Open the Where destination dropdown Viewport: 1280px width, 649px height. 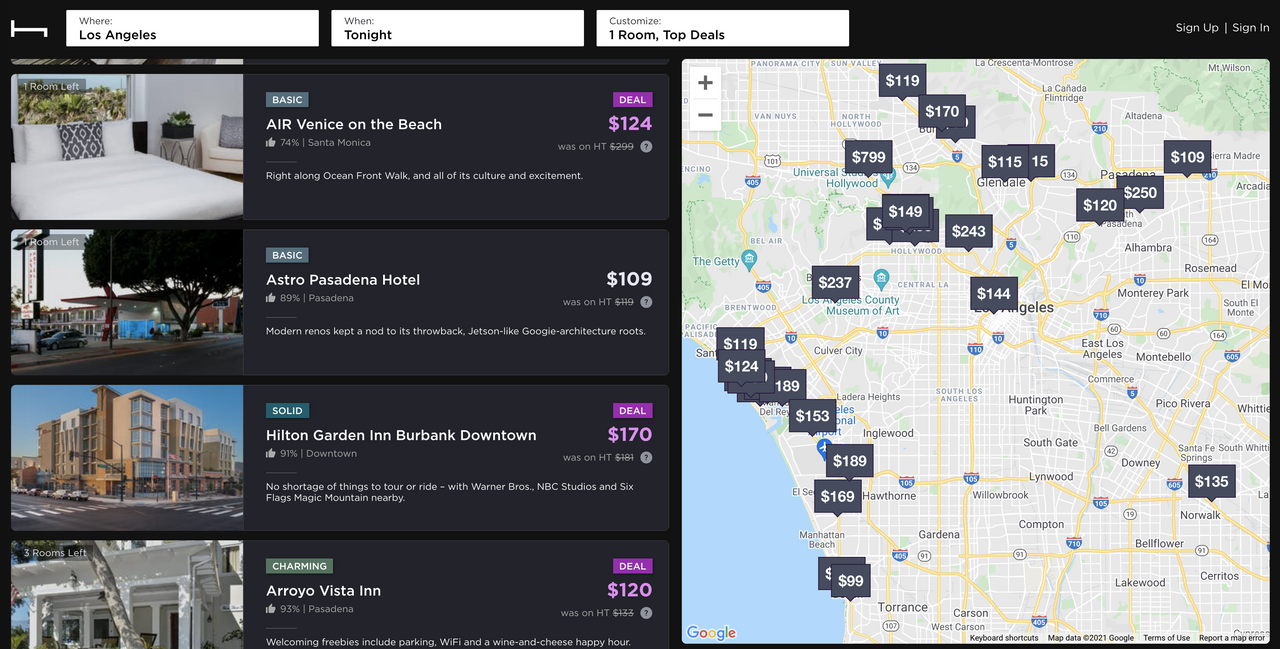point(192,28)
